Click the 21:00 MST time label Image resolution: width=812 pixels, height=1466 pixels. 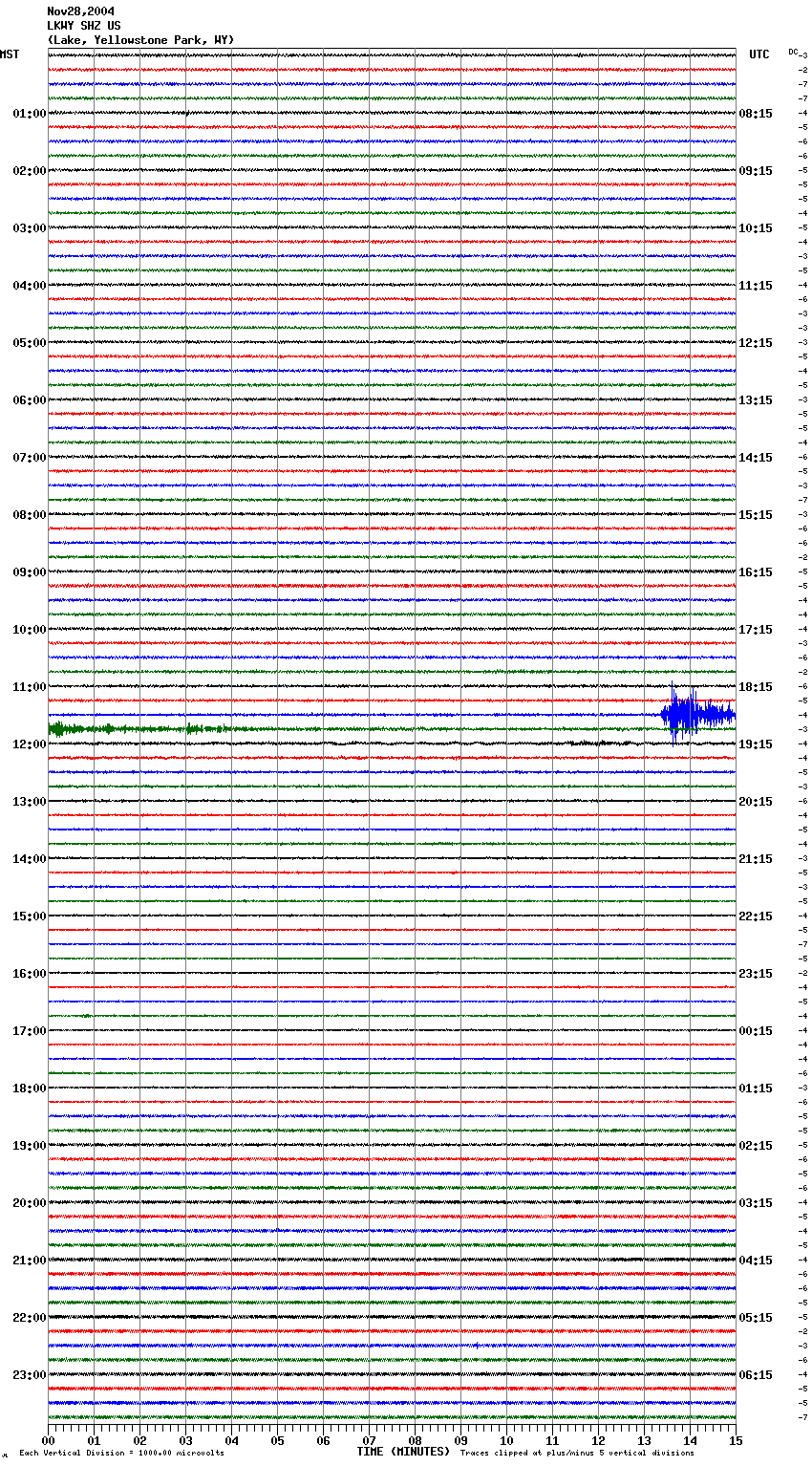click(x=30, y=1261)
